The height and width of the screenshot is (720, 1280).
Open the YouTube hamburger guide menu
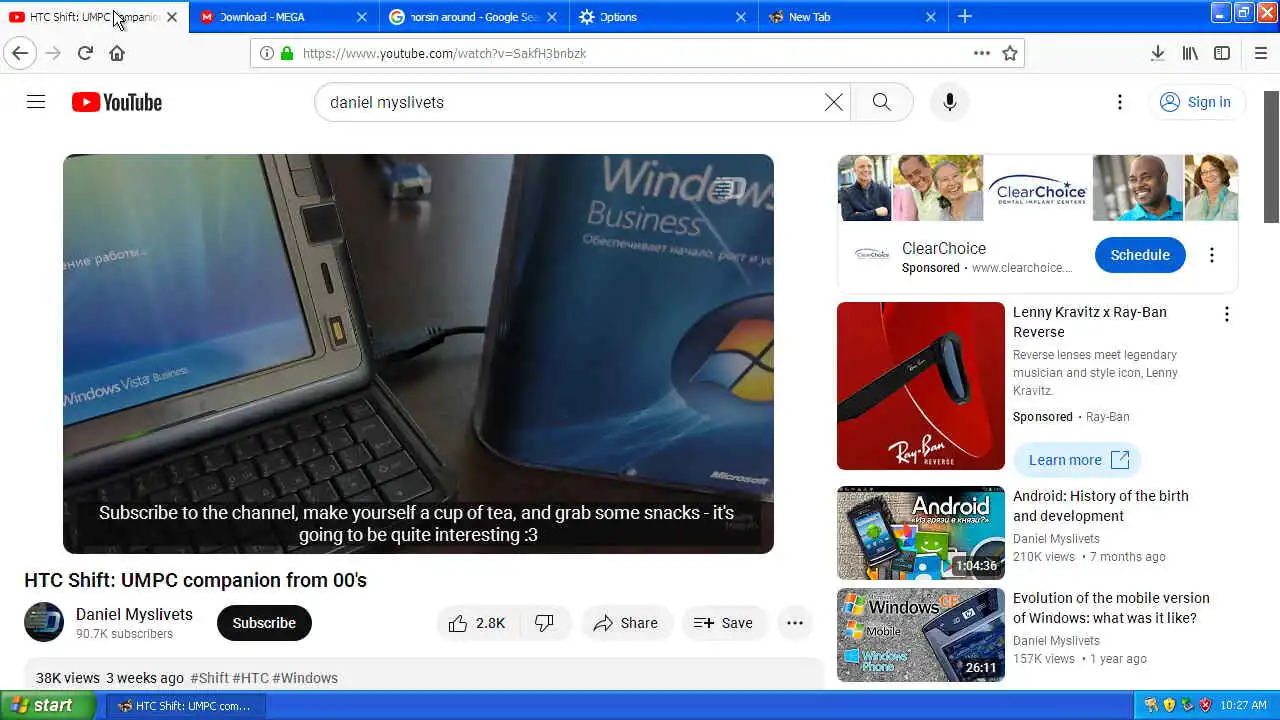(x=36, y=102)
